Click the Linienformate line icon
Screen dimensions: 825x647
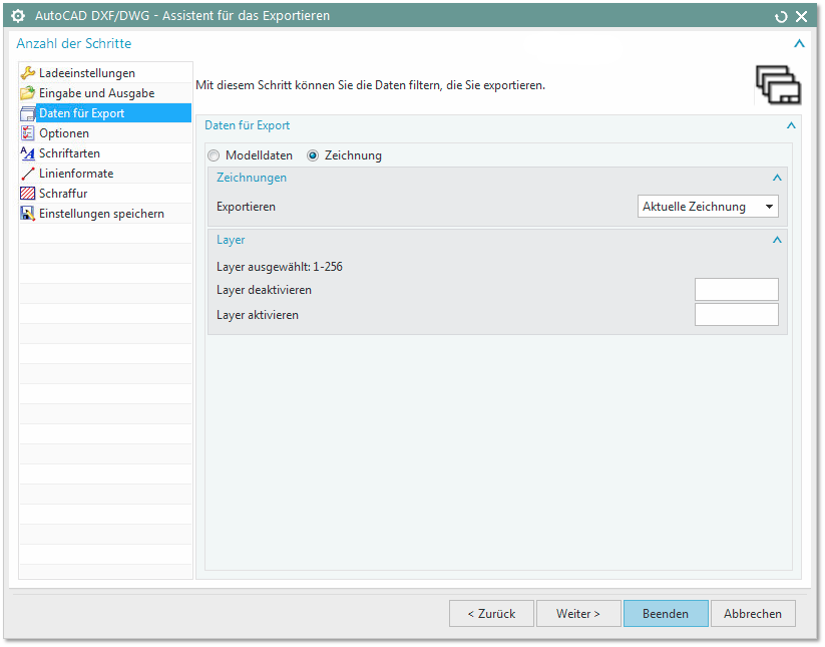28,173
